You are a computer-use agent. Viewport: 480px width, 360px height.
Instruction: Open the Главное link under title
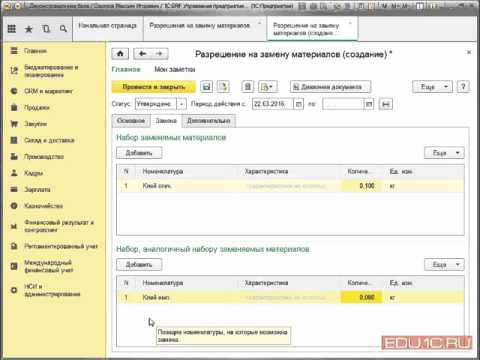tap(126, 69)
